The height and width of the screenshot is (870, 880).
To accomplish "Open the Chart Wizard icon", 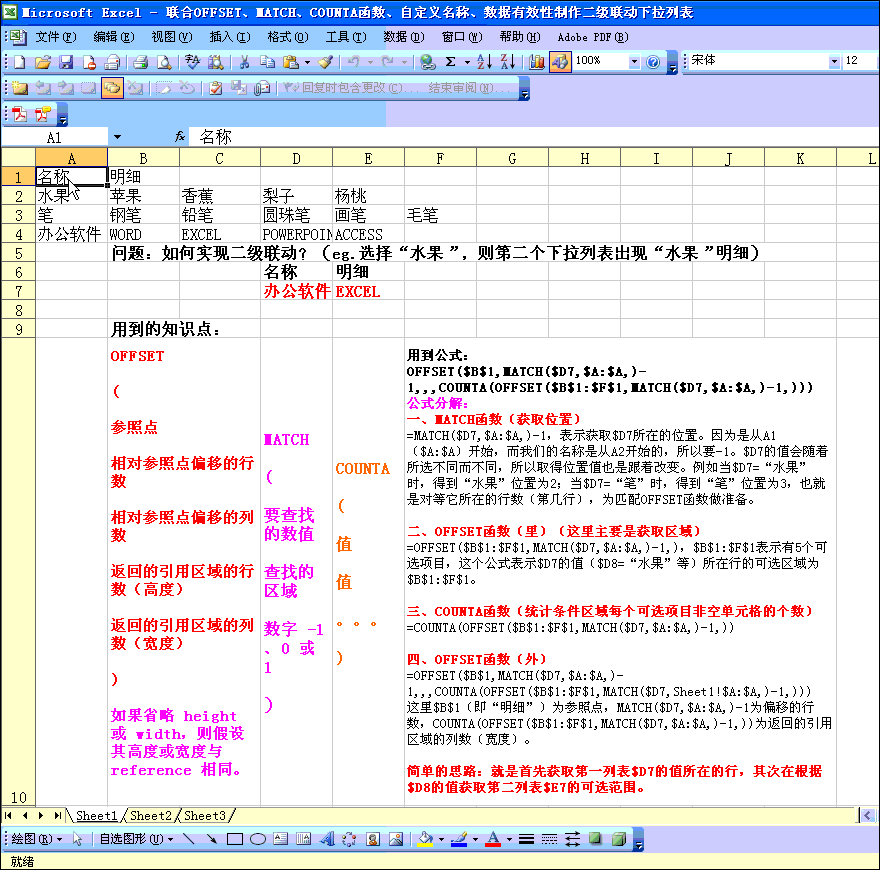I will [x=537, y=62].
